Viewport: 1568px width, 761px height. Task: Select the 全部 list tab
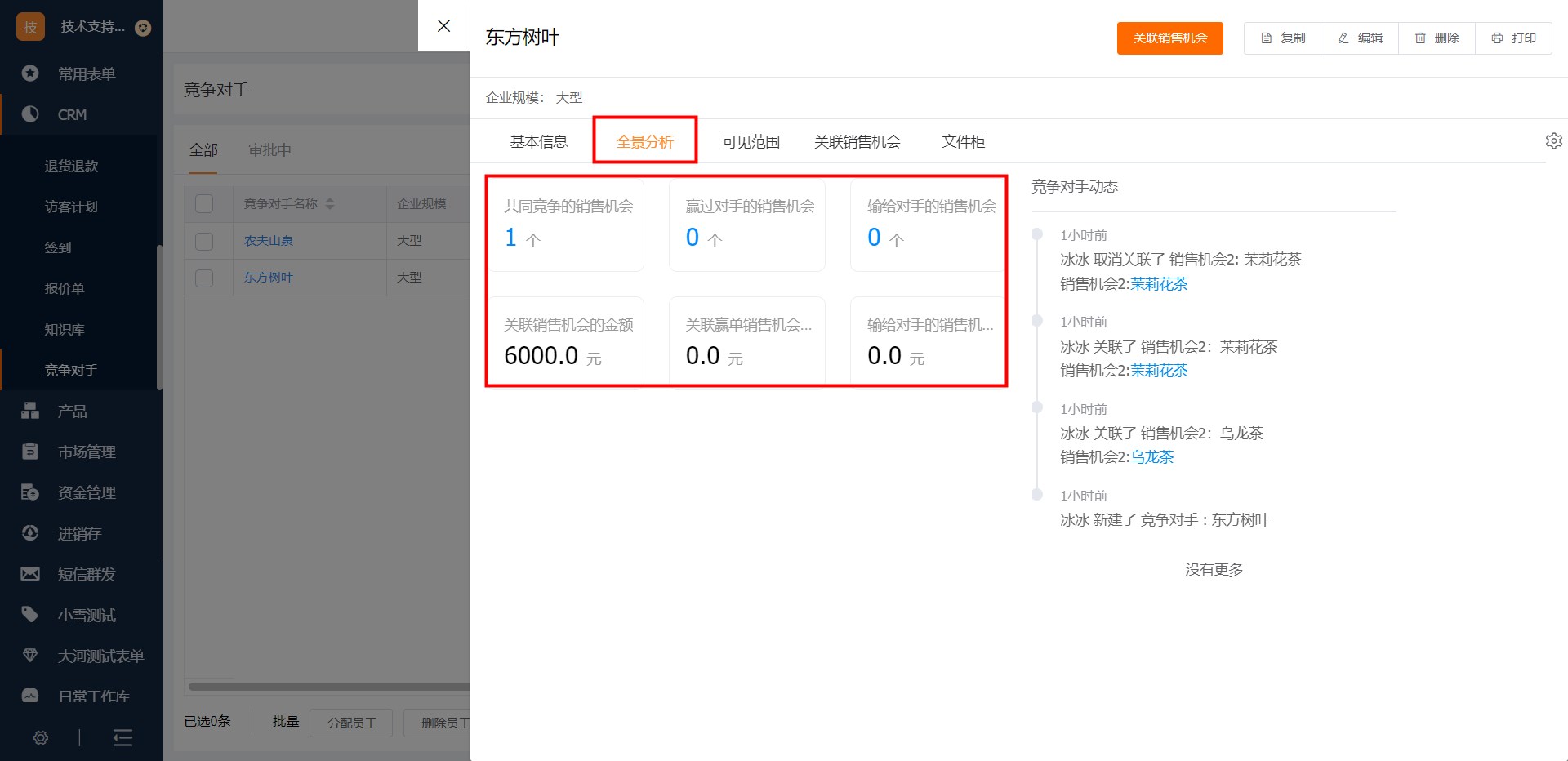point(203,150)
